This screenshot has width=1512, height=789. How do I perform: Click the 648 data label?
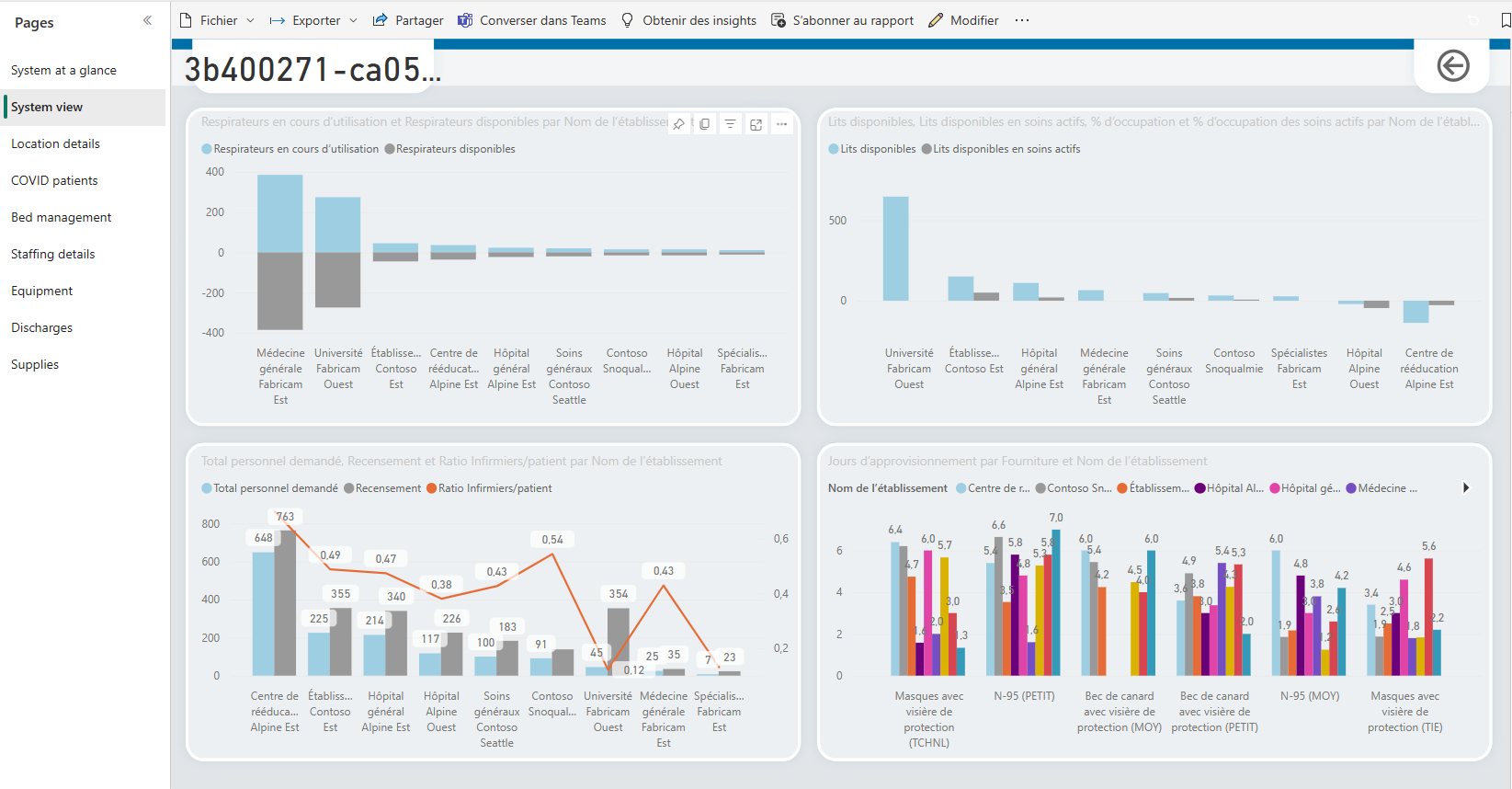tap(263, 538)
